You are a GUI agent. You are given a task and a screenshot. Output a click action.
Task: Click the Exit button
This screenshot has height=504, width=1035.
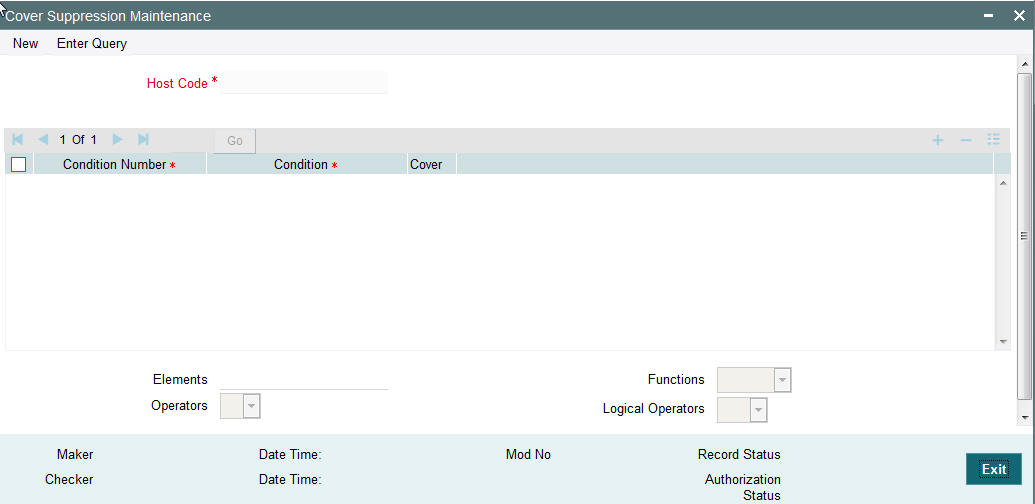click(x=993, y=469)
